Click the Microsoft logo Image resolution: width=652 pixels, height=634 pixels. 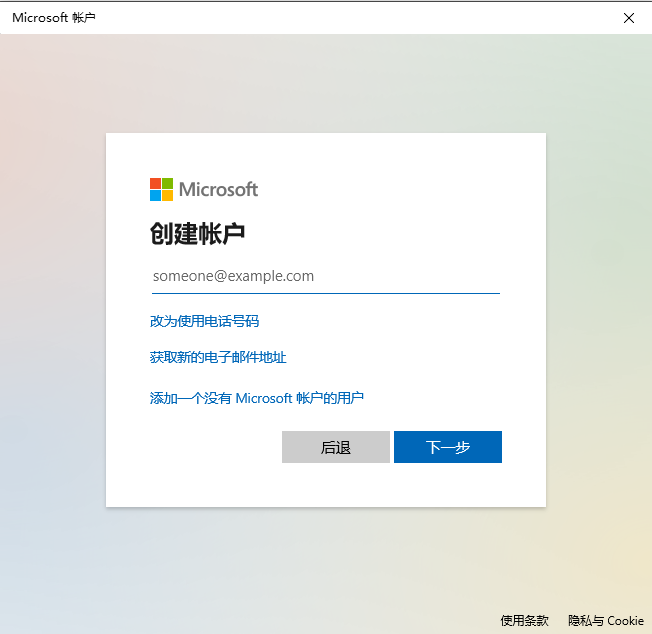click(x=204, y=190)
